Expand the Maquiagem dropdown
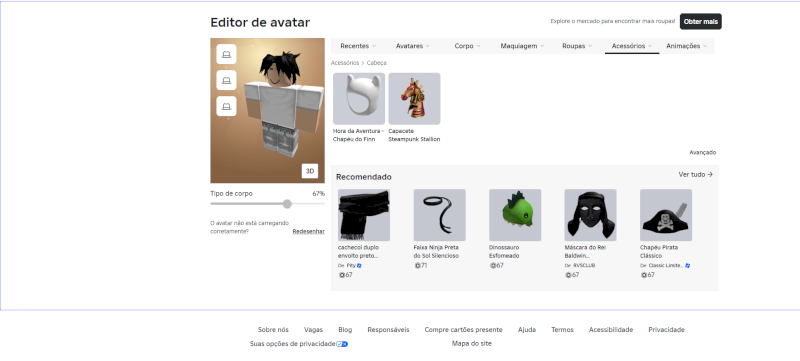Screen dimensions: 800x361 pyautogui.click(x=522, y=46)
